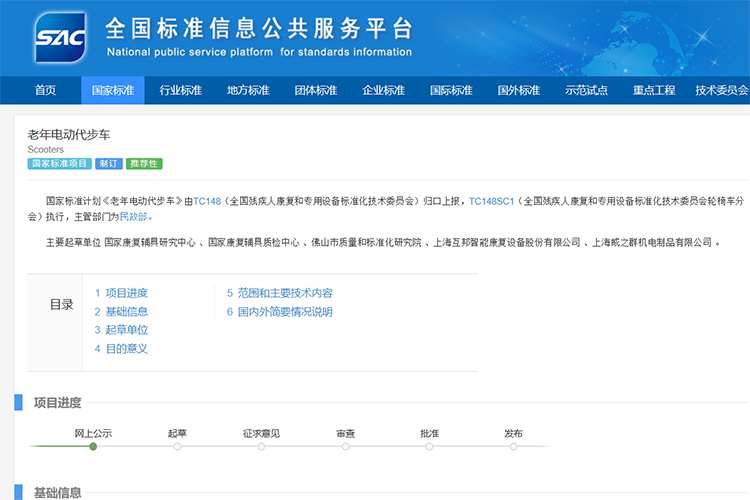Image resolution: width=750 pixels, height=500 pixels.
Task: Select the 国家标准 navigation tab
Action: (112, 90)
